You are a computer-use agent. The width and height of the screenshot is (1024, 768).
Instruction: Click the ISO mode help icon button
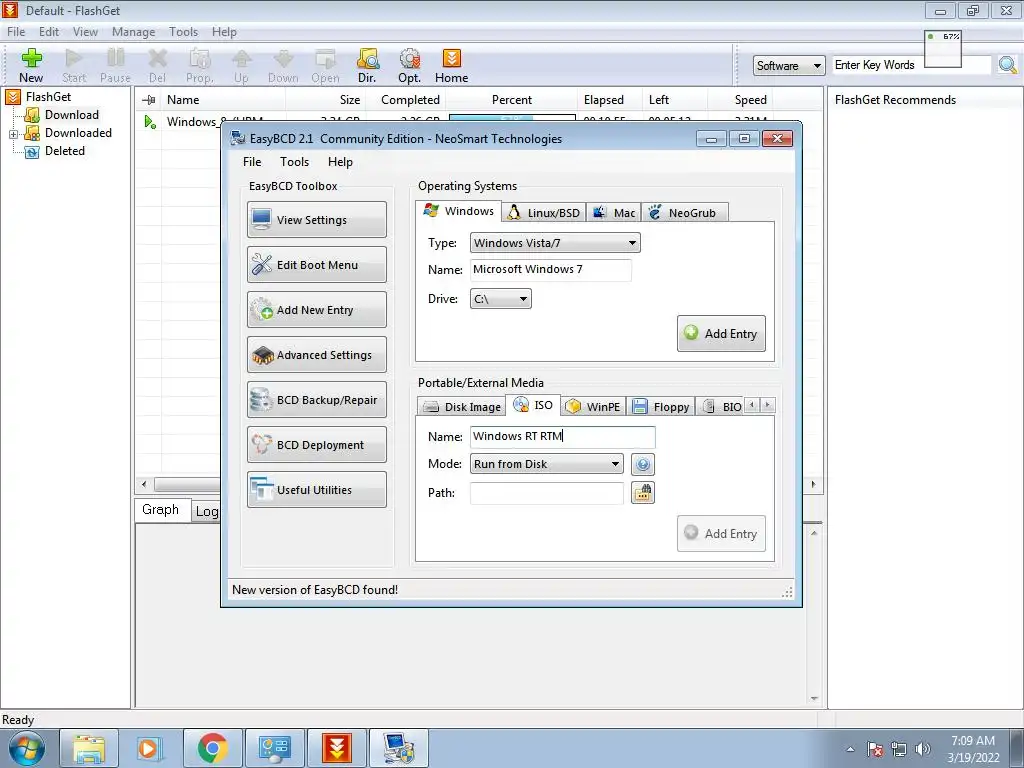[643, 464]
